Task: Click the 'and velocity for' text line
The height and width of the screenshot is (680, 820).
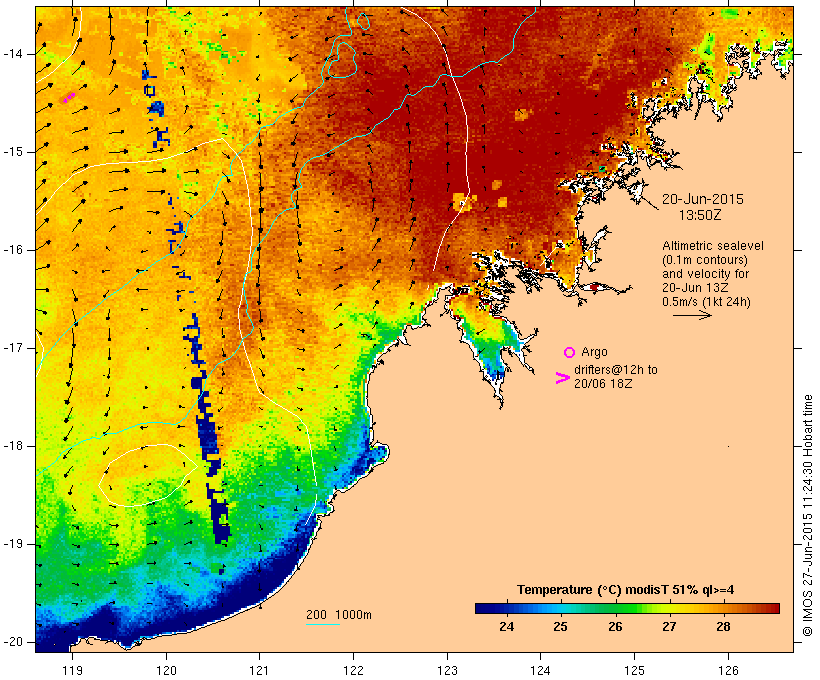Action: (x=705, y=274)
